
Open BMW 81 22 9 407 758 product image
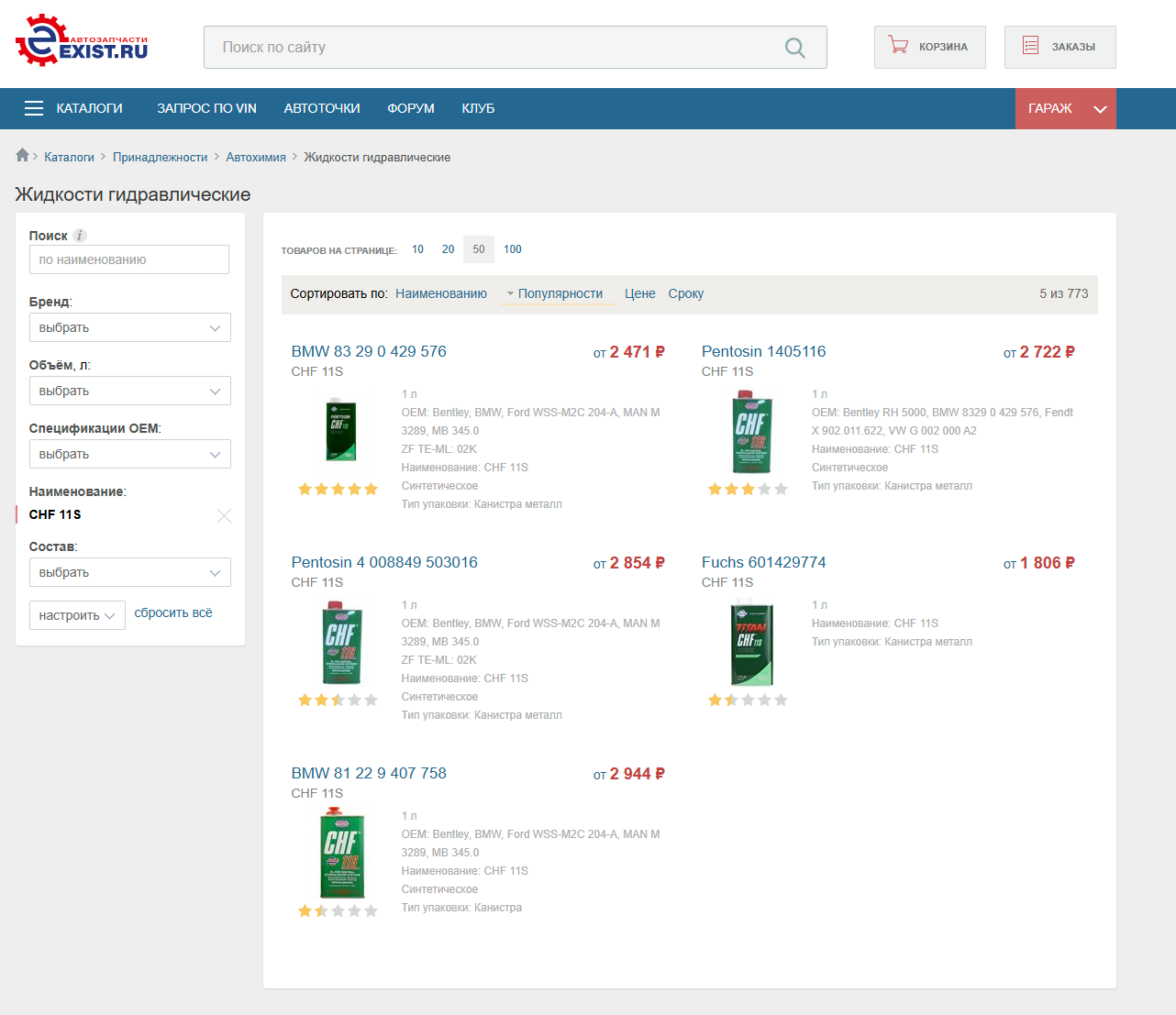point(342,853)
